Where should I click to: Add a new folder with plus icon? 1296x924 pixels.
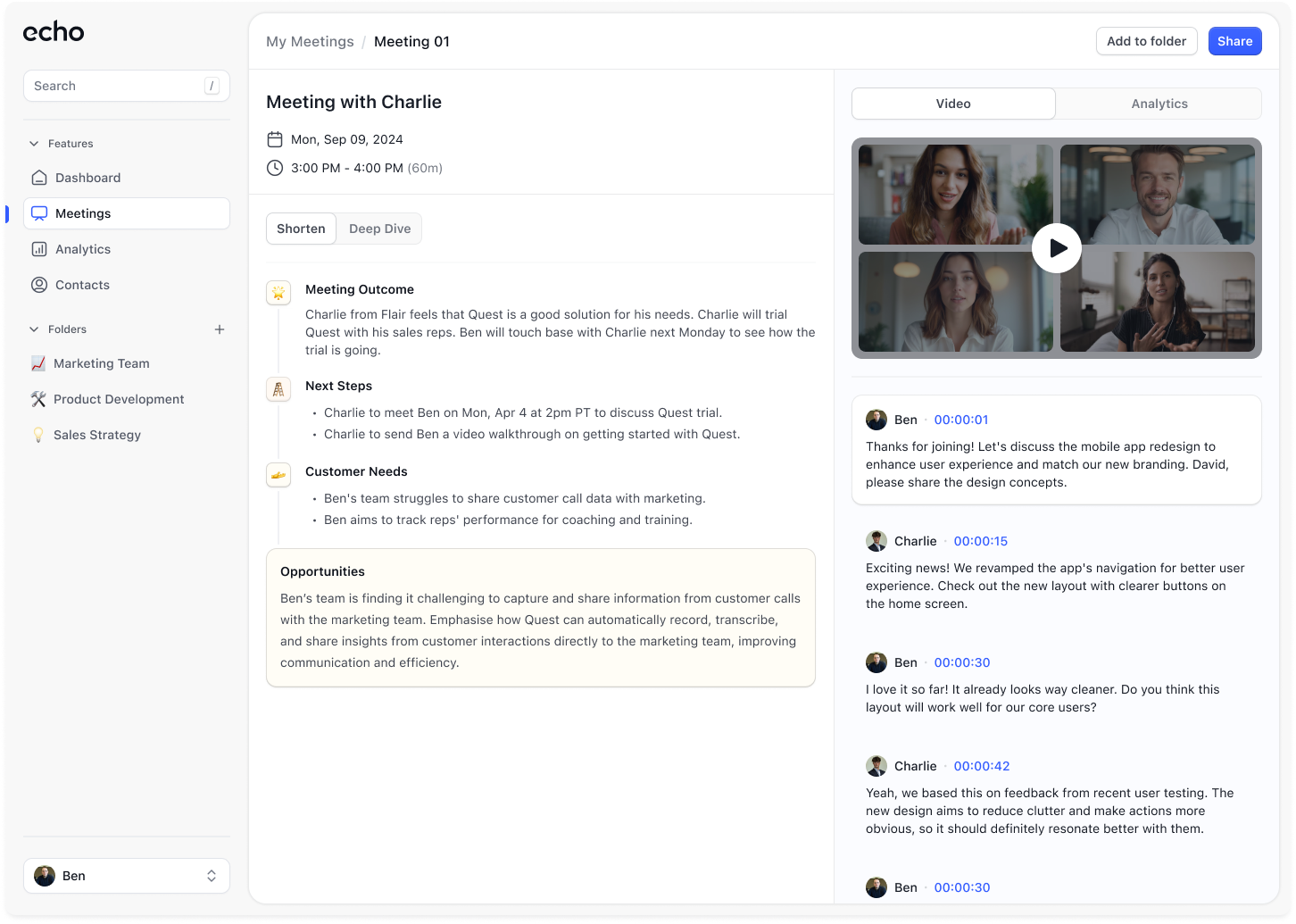[x=220, y=329]
